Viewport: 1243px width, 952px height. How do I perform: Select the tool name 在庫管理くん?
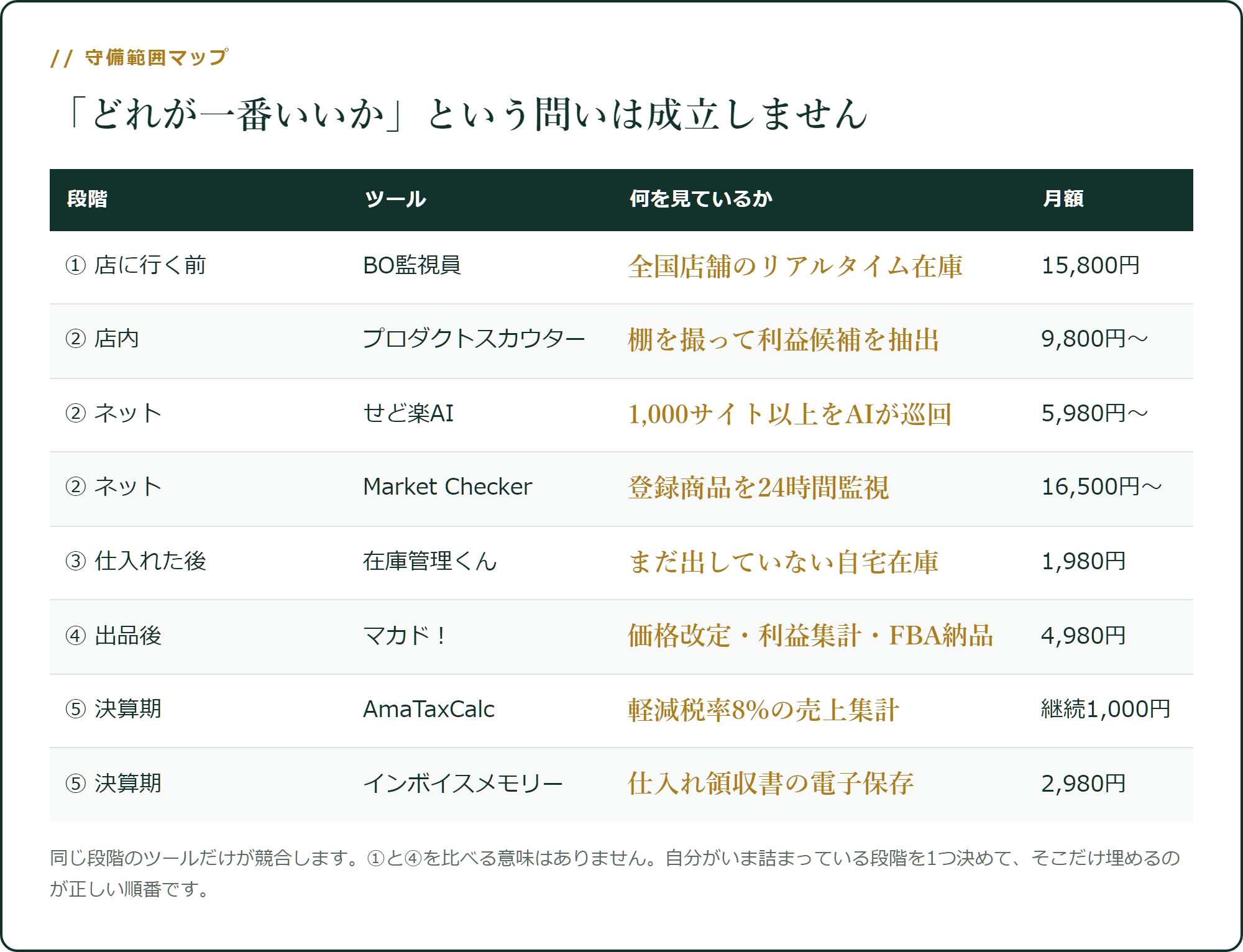coord(430,561)
